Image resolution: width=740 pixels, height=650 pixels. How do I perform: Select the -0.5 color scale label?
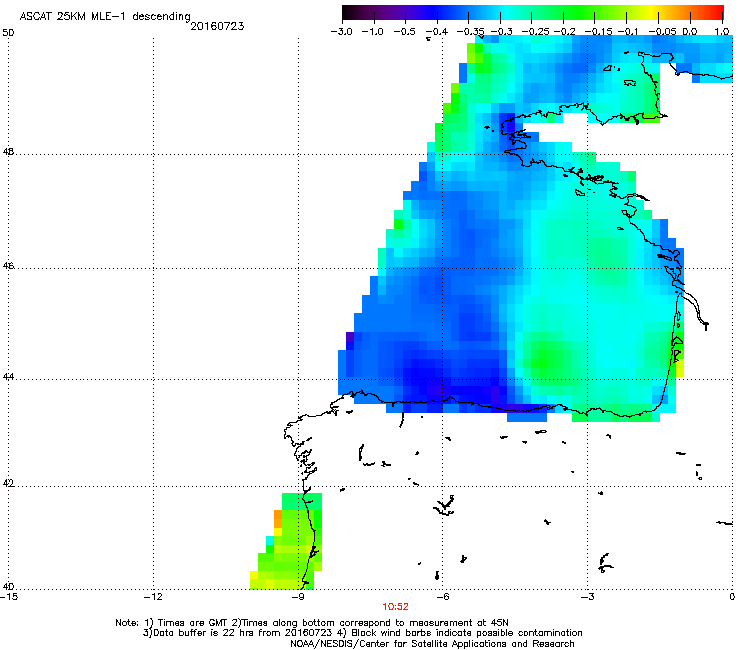[x=404, y=32]
